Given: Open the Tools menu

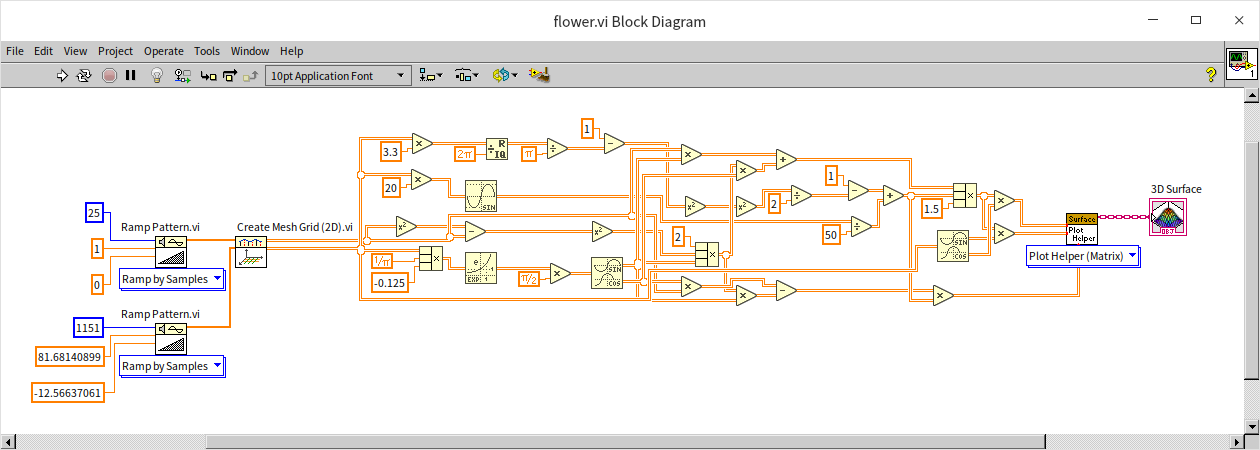Looking at the screenshot, I should click(207, 51).
